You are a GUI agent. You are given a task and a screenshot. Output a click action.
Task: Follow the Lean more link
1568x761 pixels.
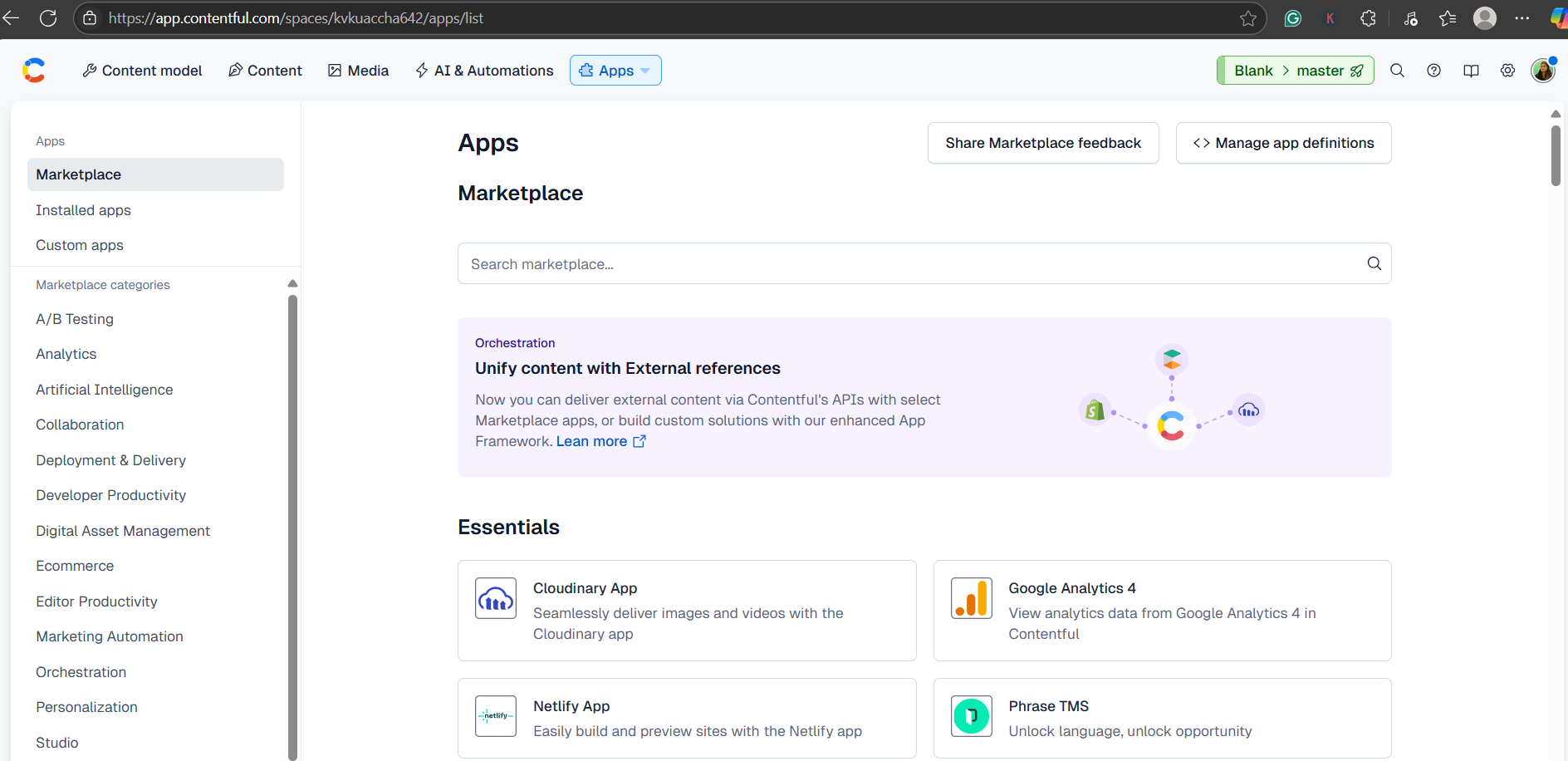coord(600,441)
